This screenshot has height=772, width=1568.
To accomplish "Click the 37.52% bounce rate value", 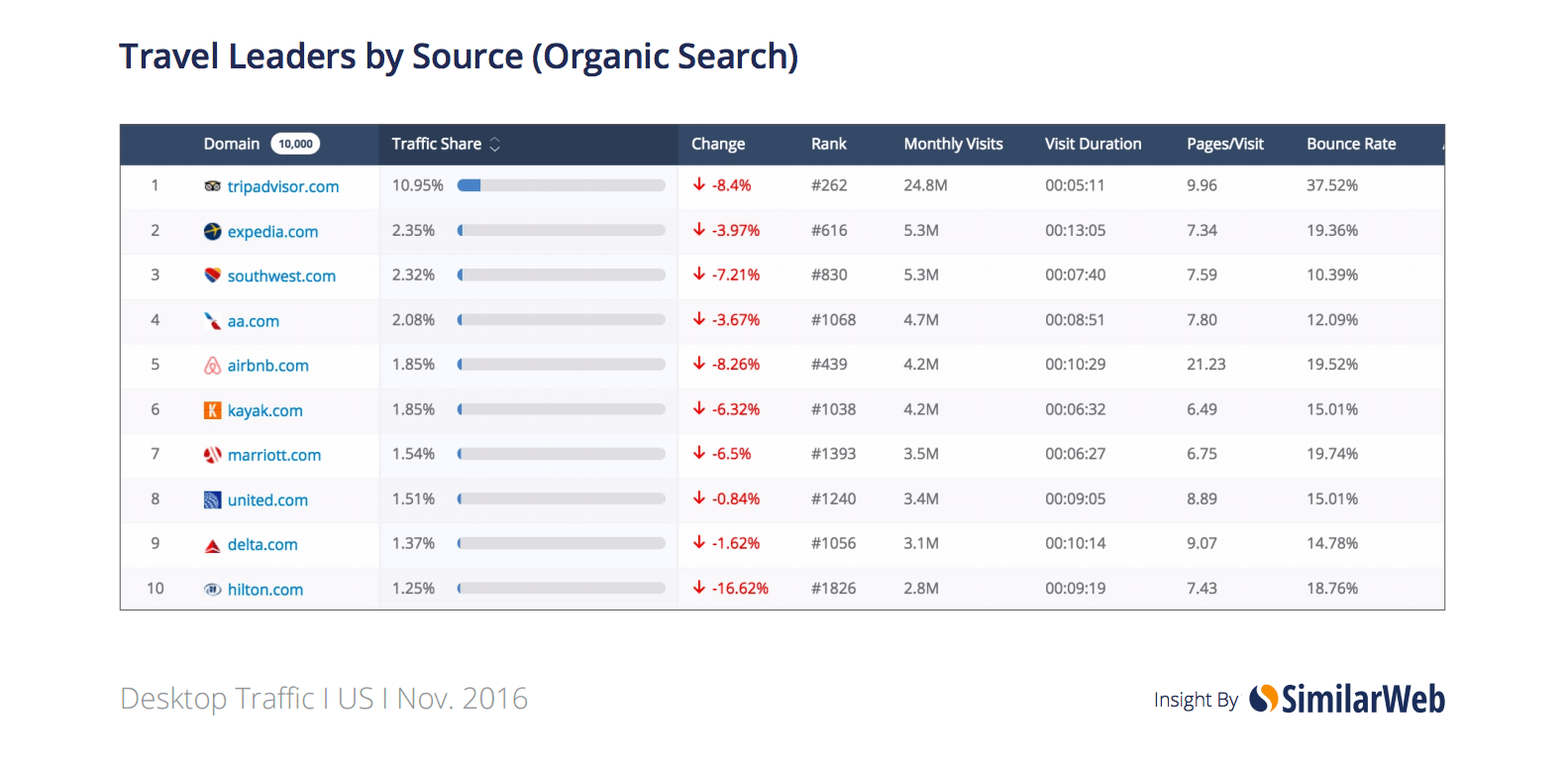I will point(1332,185).
